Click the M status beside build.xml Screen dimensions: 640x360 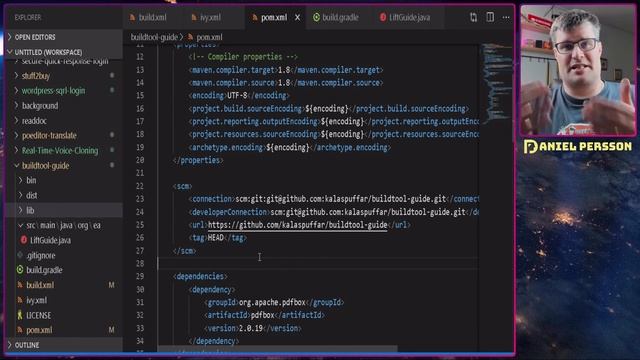point(111,285)
